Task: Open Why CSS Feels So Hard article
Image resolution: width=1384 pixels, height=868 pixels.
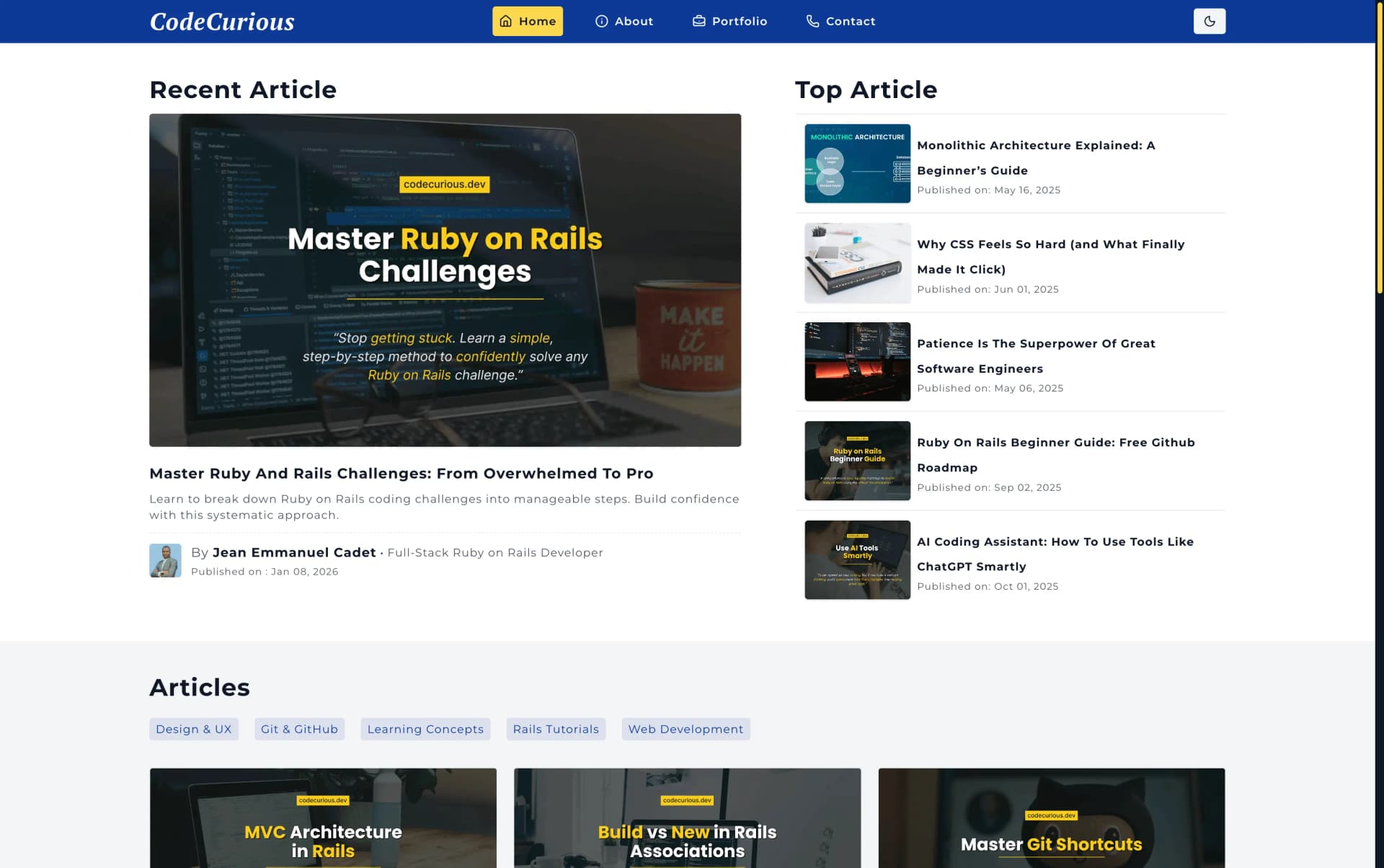Action: [1050, 257]
